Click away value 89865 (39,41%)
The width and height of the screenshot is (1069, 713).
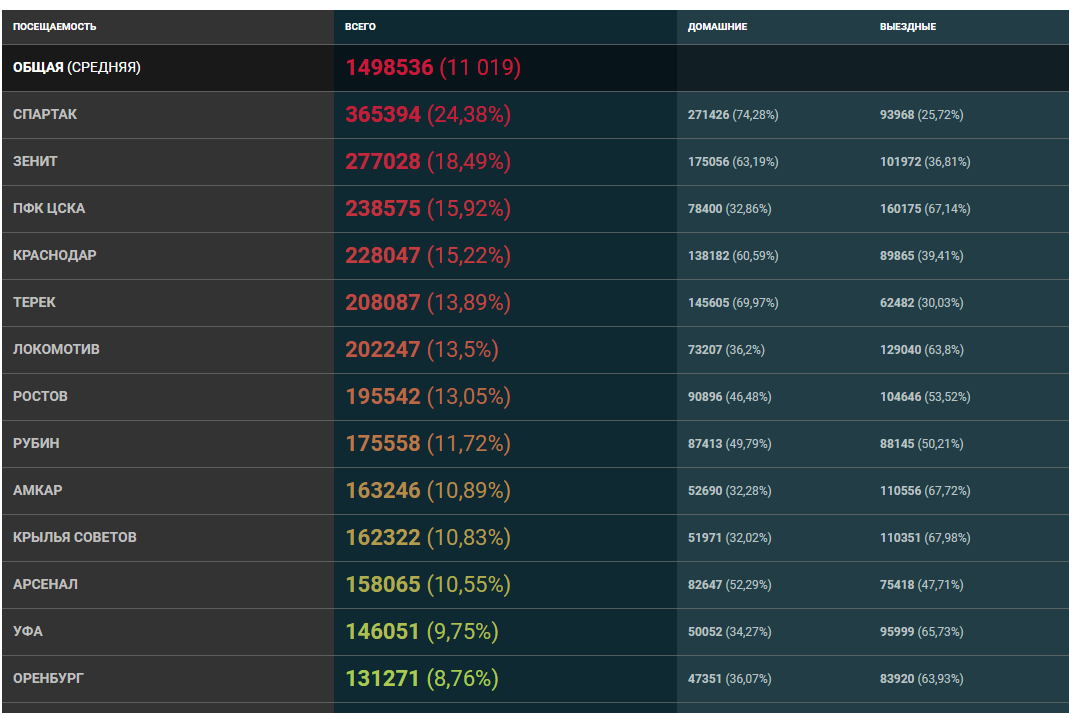(x=921, y=256)
